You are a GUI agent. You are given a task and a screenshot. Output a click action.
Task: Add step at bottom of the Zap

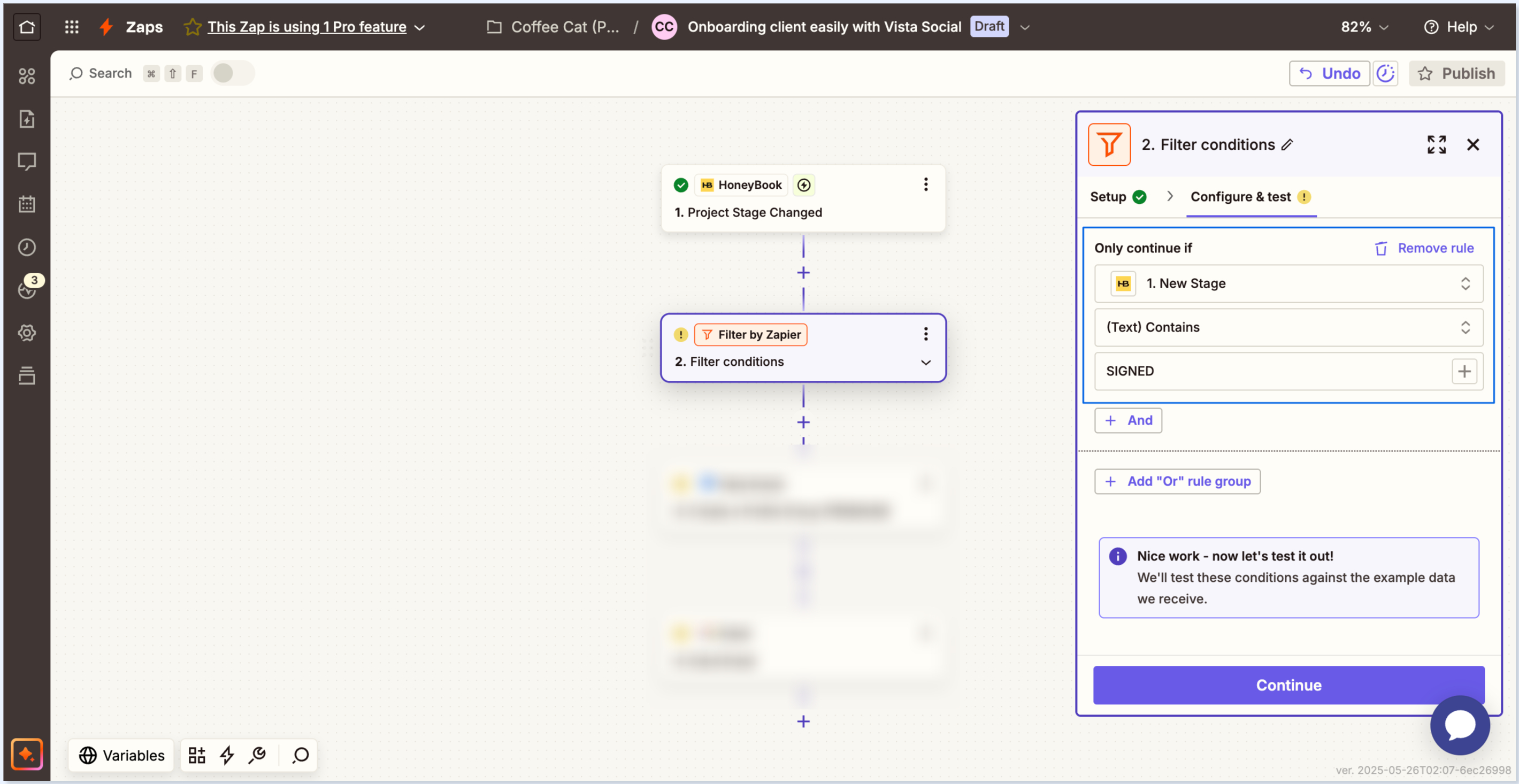[x=803, y=721]
